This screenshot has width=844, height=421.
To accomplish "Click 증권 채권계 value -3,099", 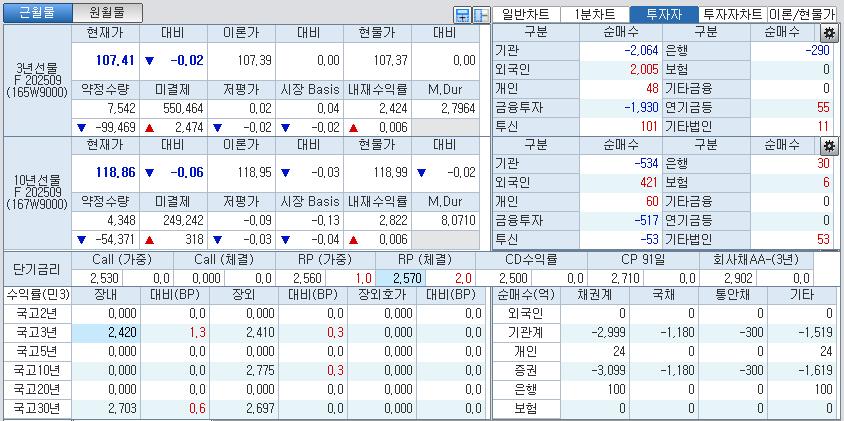I will (x=608, y=370).
